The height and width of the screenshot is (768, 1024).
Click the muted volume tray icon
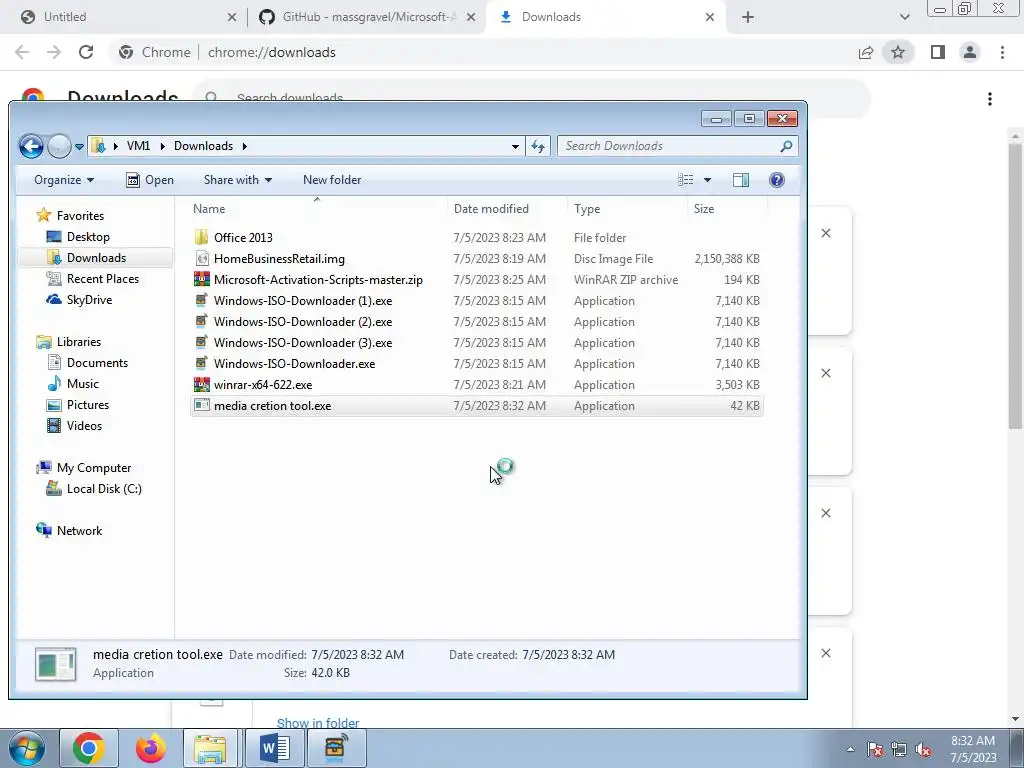point(923,749)
